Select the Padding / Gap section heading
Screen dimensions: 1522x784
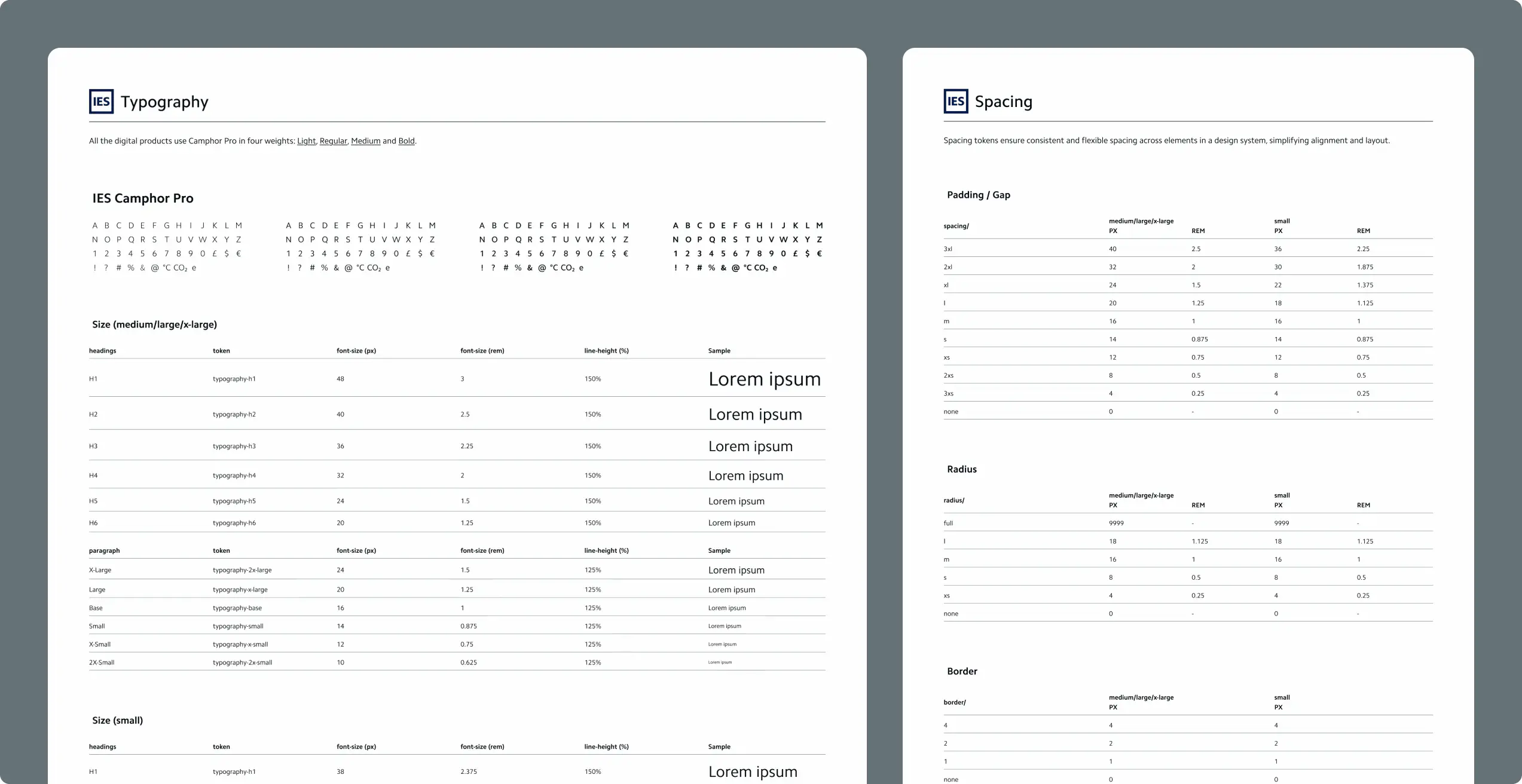(x=978, y=195)
